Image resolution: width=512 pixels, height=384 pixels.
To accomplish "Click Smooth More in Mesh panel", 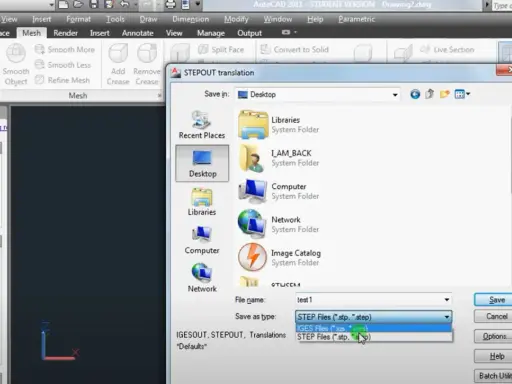I will pyautogui.click(x=65, y=50).
